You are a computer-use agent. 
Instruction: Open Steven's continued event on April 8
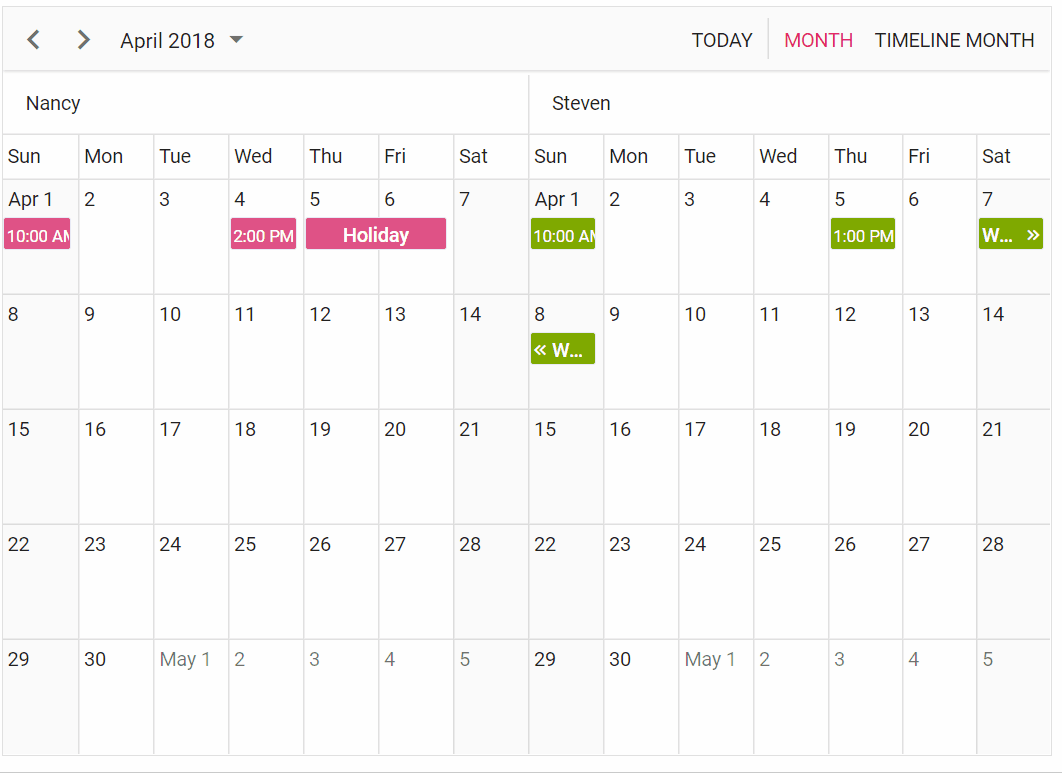(563, 349)
